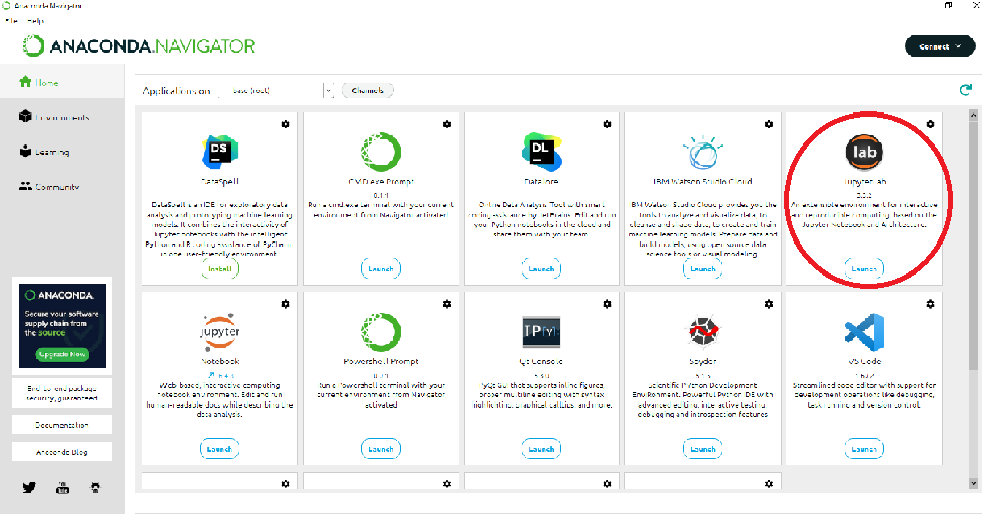988x514 pixels.
Task: Open Anaconda GitHub page icon
Action: click(95, 488)
